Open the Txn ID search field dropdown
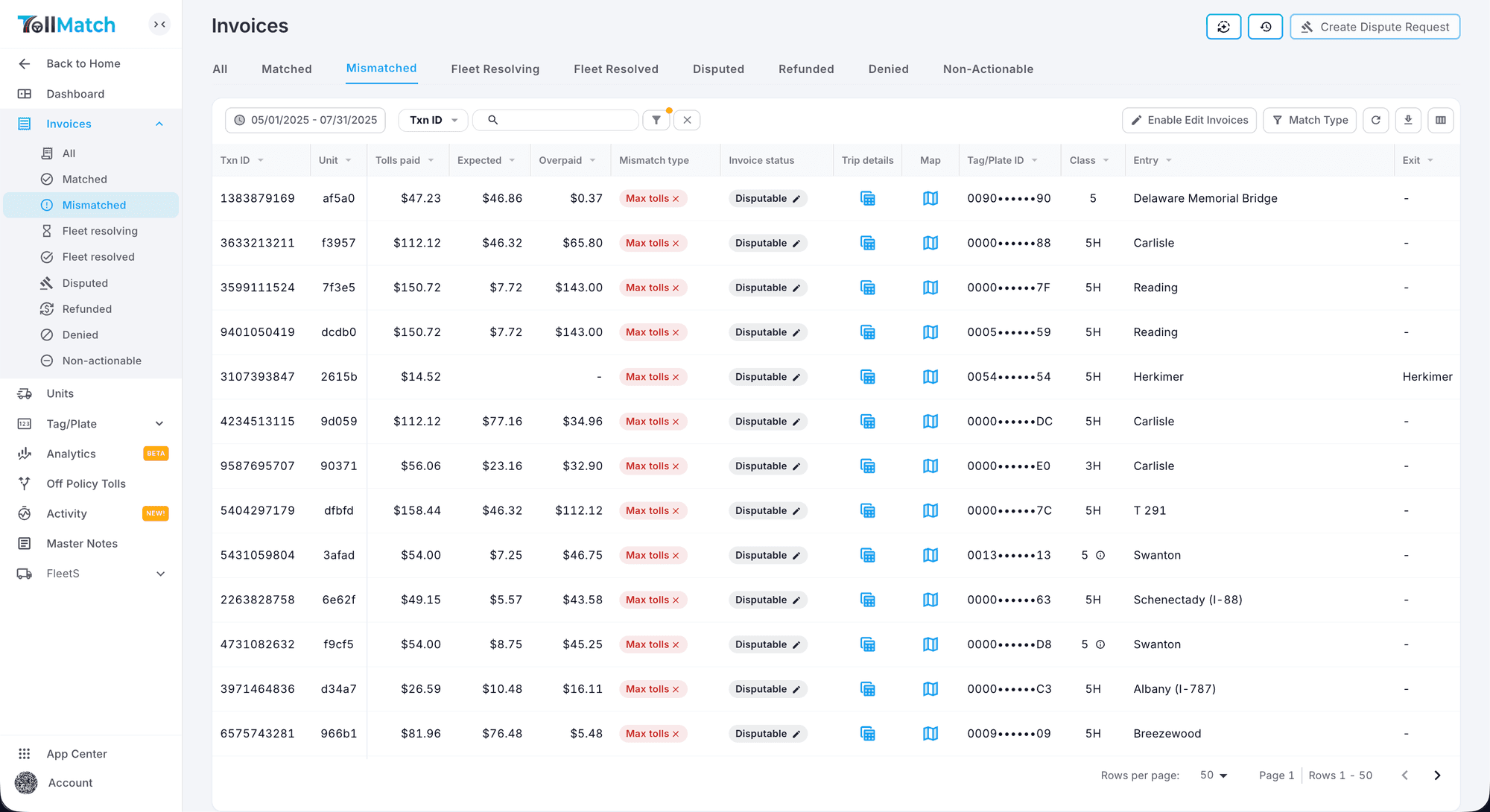The width and height of the screenshot is (1490, 812). click(434, 120)
